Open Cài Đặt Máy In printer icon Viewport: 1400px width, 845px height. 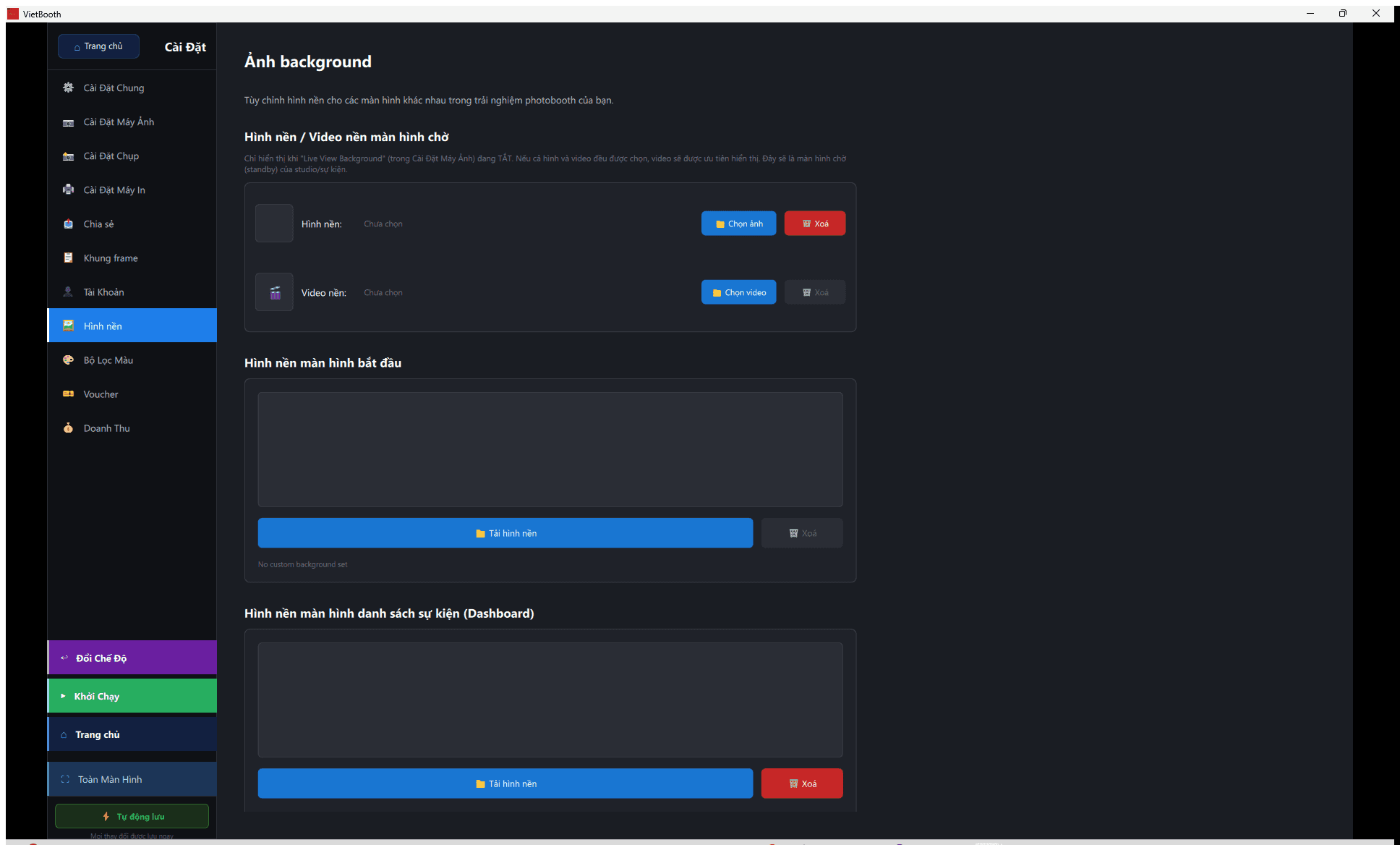68,190
